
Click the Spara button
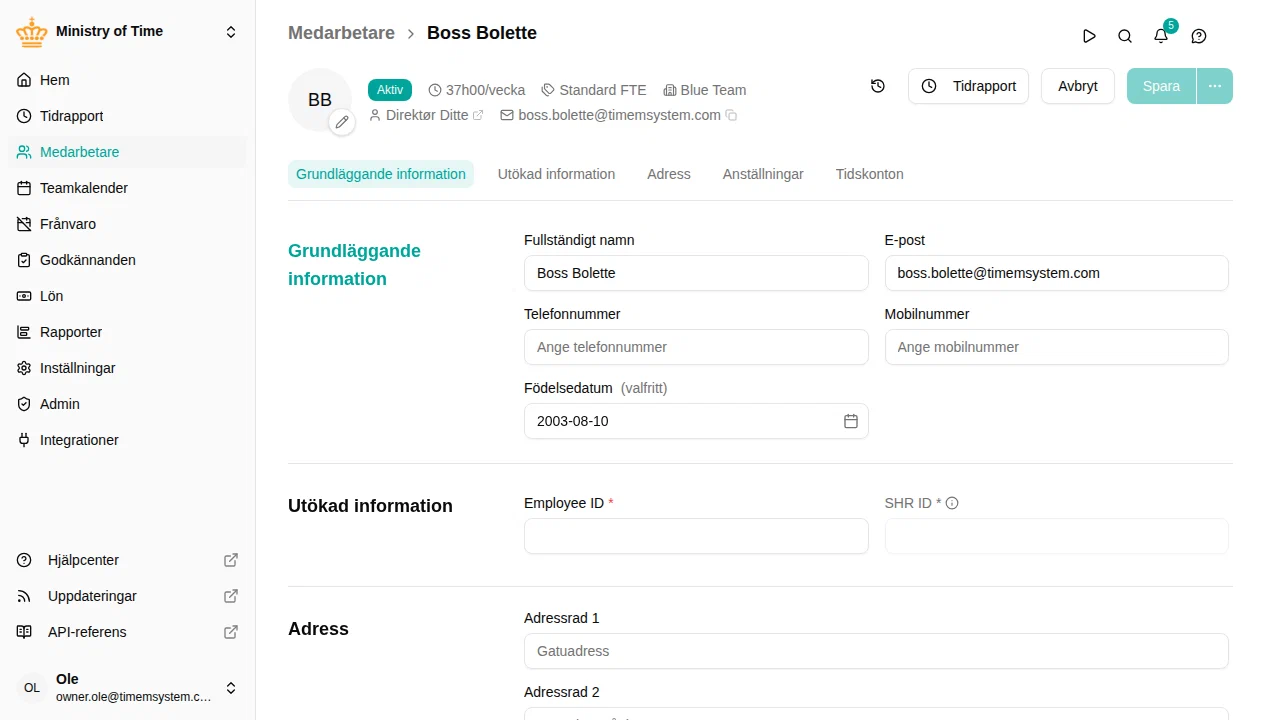pyautogui.click(x=1161, y=86)
